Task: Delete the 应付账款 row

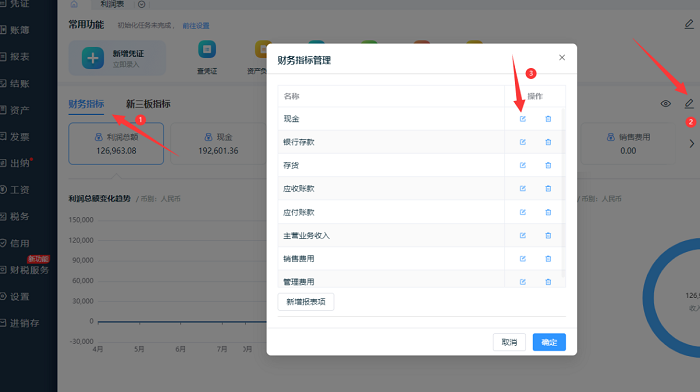Action: click(548, 212)
